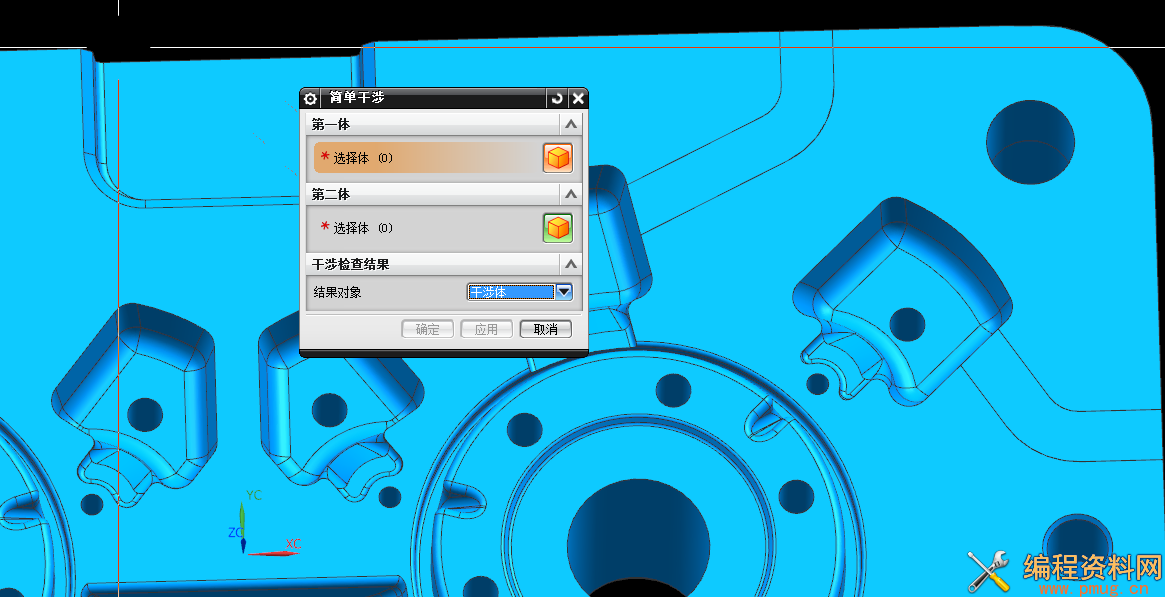This screenshot has width=1165, height=597.
Task: Click the 应用 button
Action: (486, 329)
